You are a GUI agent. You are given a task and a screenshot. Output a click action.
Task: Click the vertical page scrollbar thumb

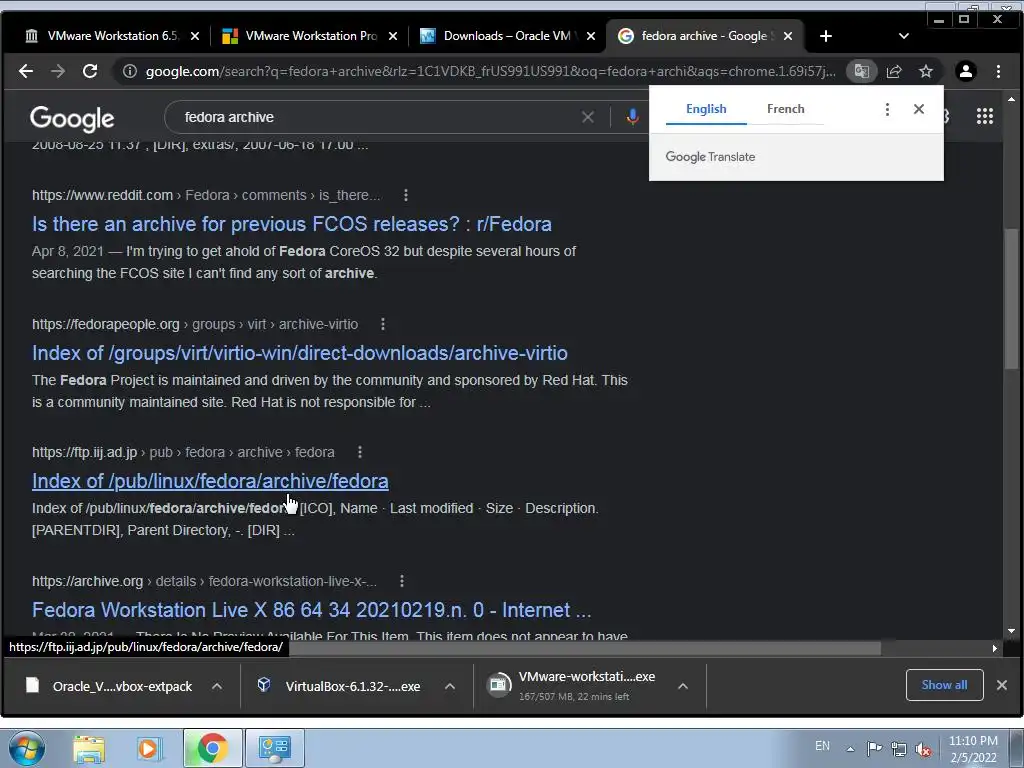click(1011, 298)
